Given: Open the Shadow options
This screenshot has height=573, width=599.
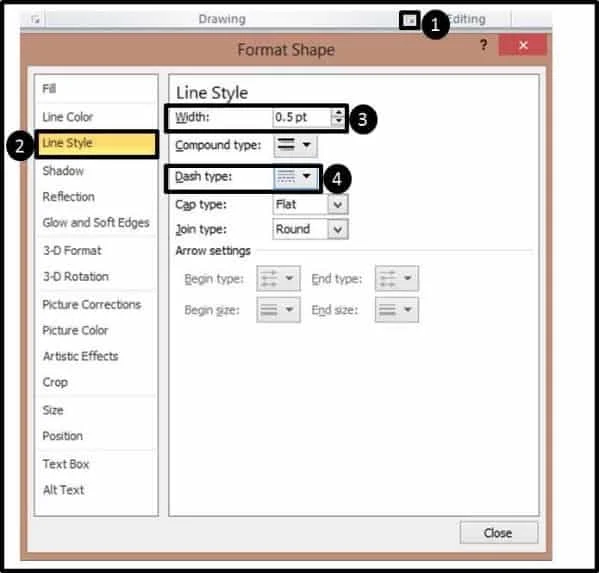Looking at the screenshot, I should tap(63, 171).
